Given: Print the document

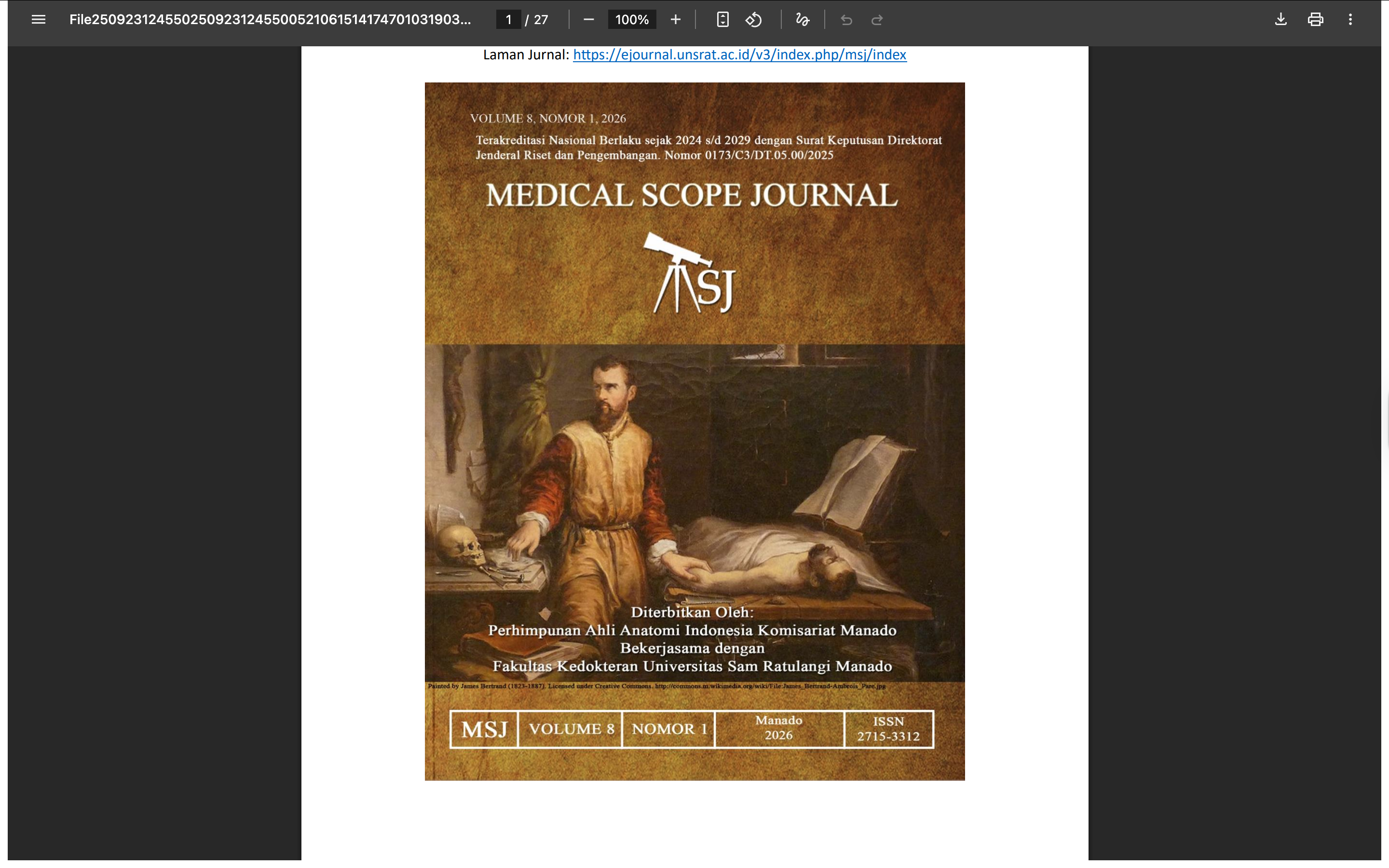Looking at the screenshot, I should 1316,19.
